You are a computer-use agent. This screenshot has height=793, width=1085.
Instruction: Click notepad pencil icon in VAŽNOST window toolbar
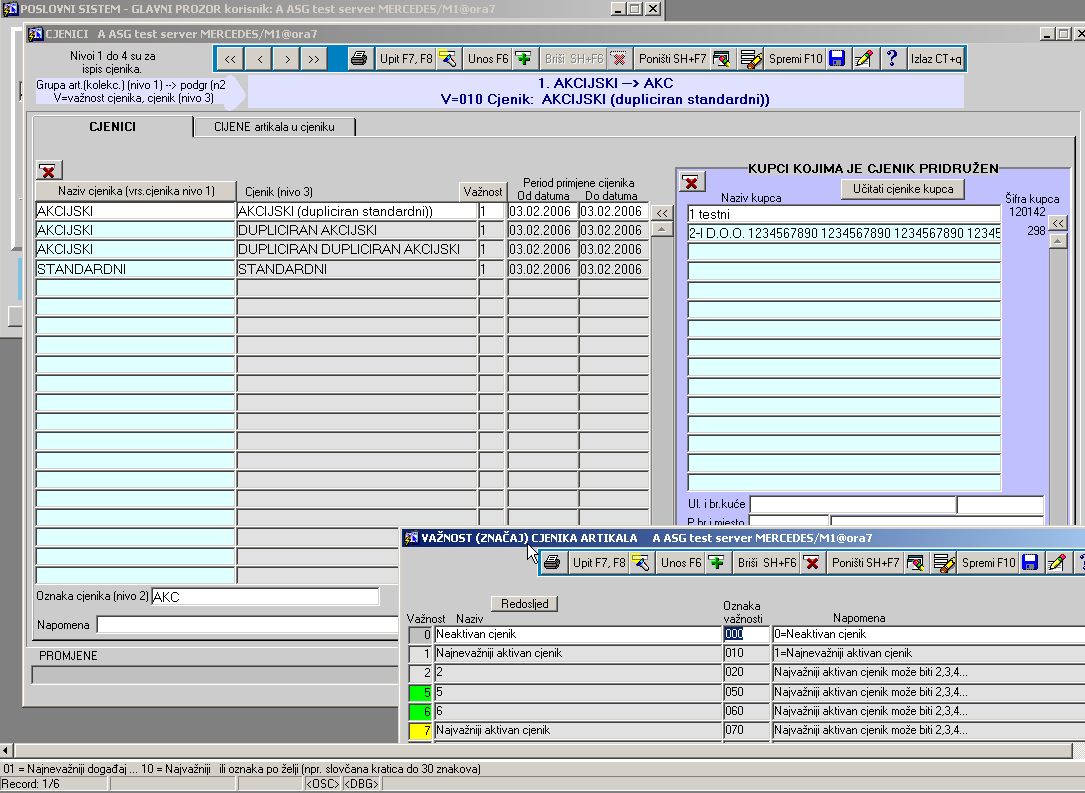coord(1057,563)
